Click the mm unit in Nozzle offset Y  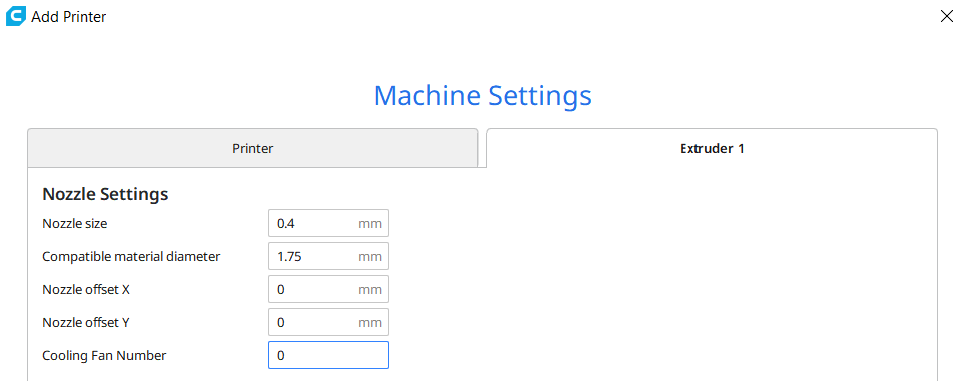pos(370,323)
